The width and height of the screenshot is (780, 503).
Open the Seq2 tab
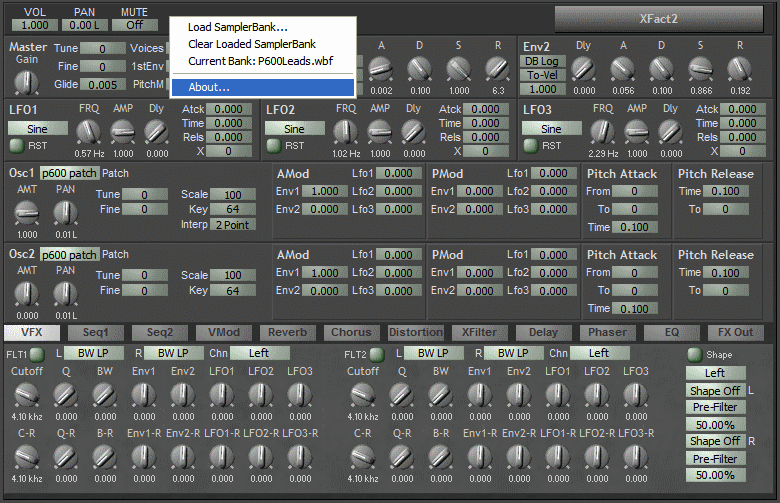click(160, 332)
